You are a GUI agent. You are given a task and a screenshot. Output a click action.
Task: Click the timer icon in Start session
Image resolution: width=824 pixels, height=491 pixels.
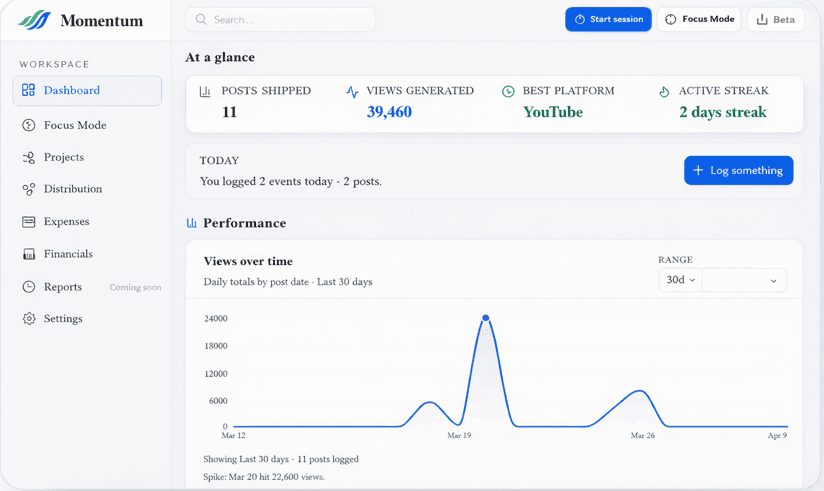580,19
